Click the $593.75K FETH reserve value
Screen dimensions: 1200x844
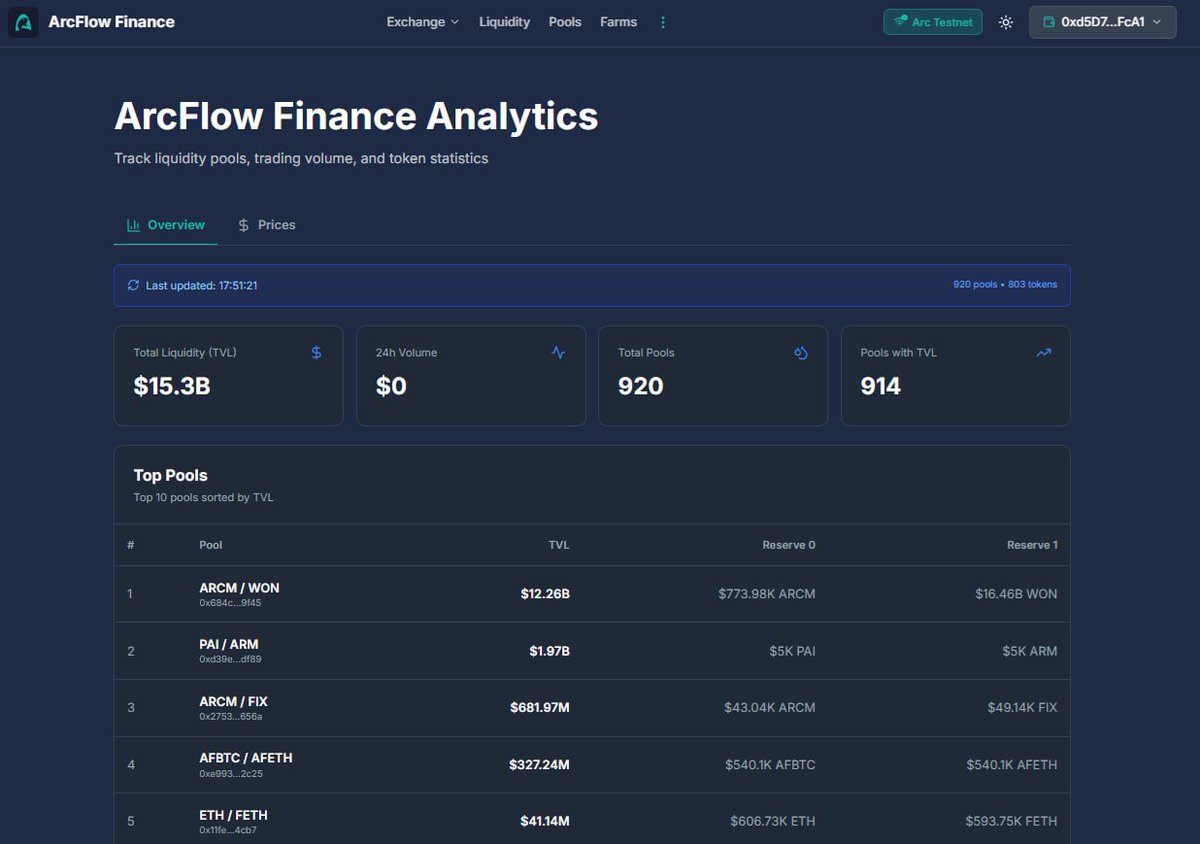click(x=1011, y=821)
